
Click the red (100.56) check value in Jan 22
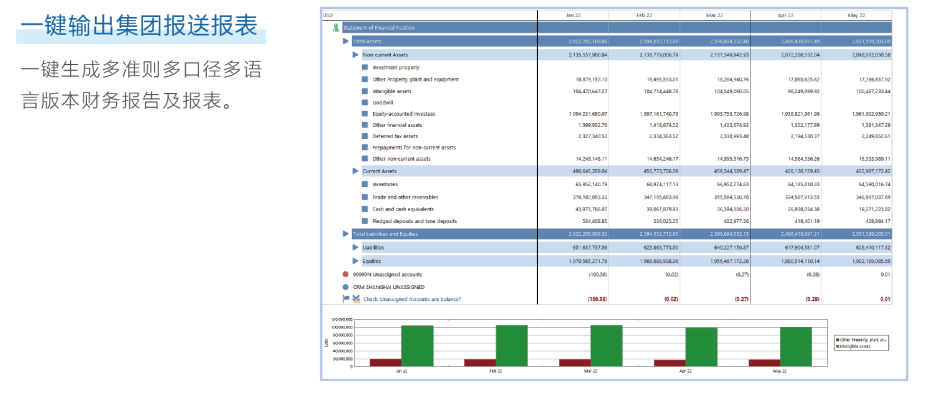tap(597, 300)
